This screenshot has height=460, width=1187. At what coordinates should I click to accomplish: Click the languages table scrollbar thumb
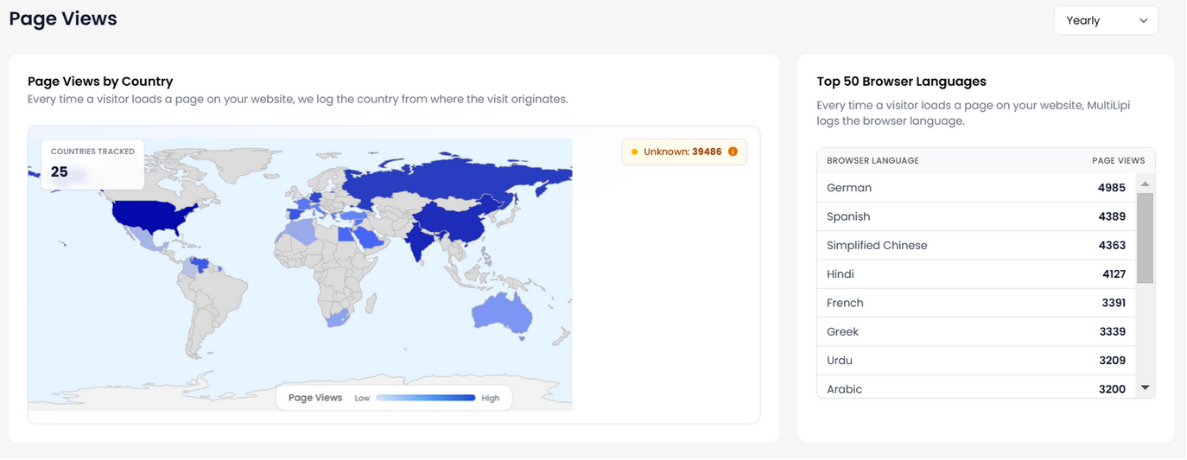point(1145,238)
